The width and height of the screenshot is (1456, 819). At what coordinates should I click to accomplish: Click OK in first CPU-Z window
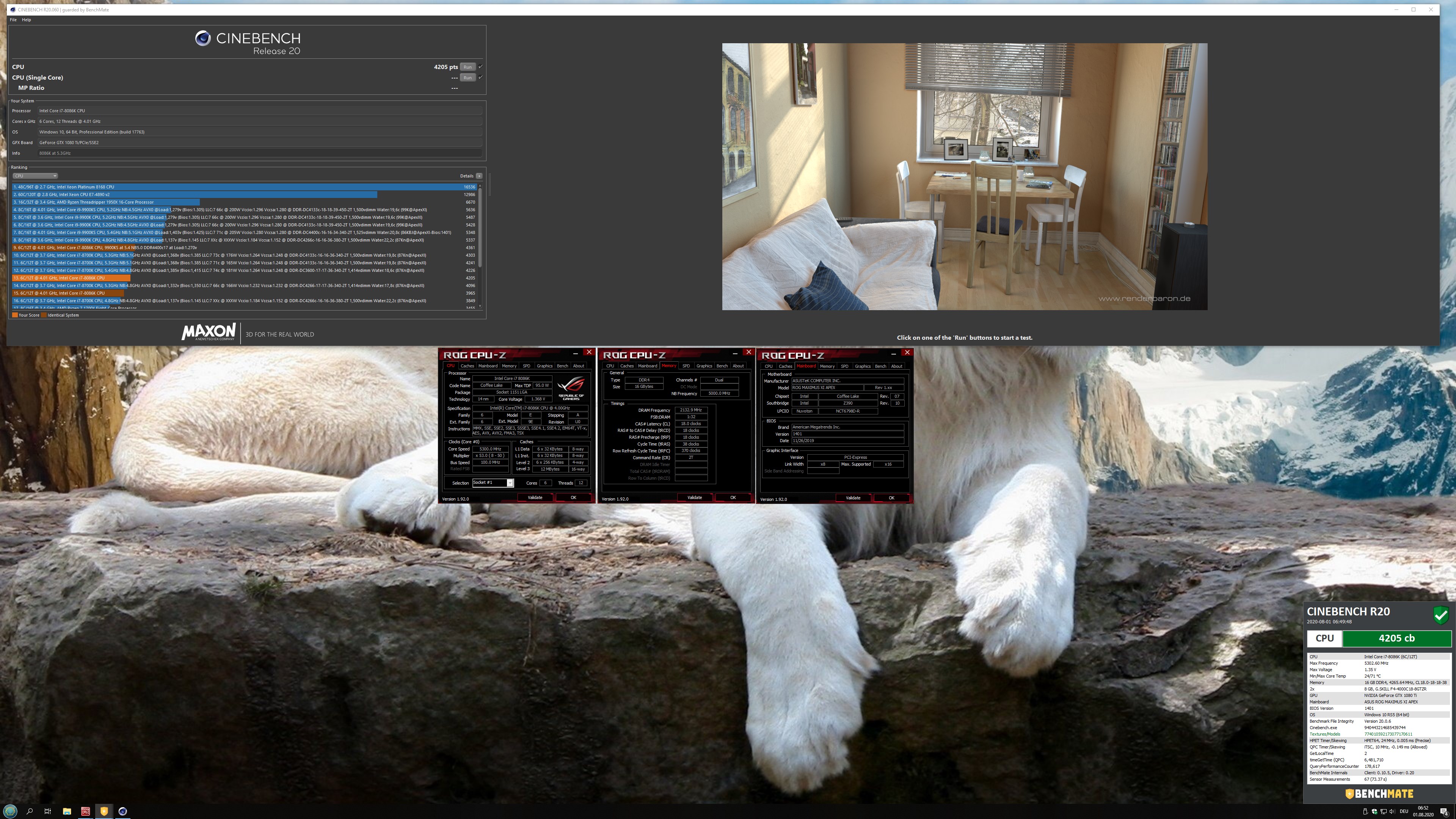[x=573, y=497]
